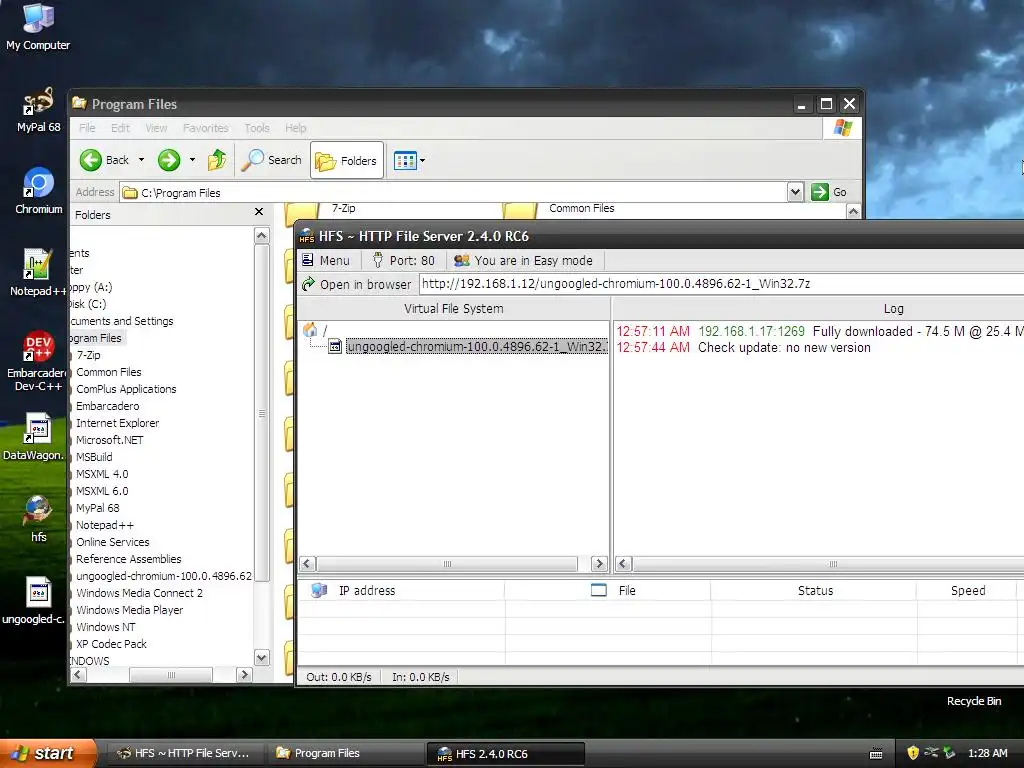Toggle You are in Easy mode
The height and width of the screenshot is (768, 1024).
click(524, 261)
